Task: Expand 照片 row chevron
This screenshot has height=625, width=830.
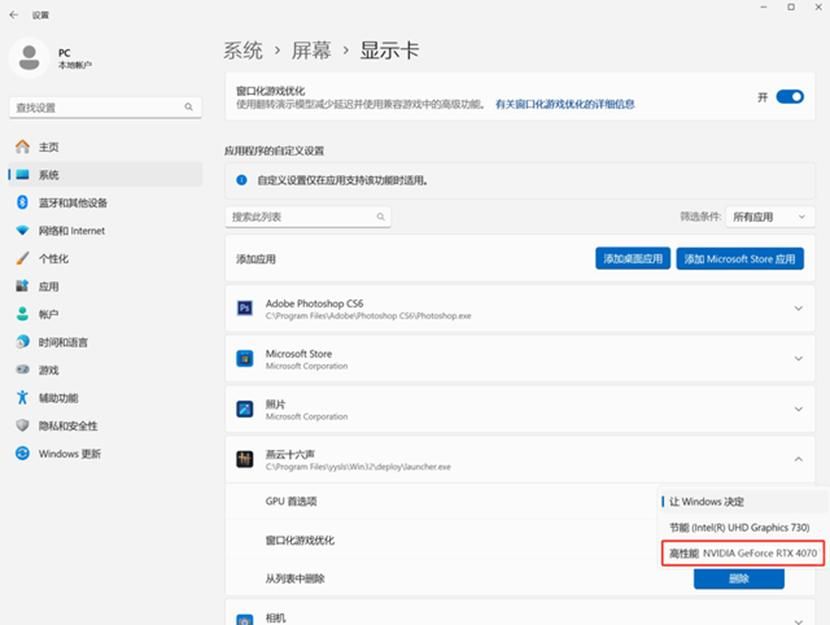Action: 798,409
